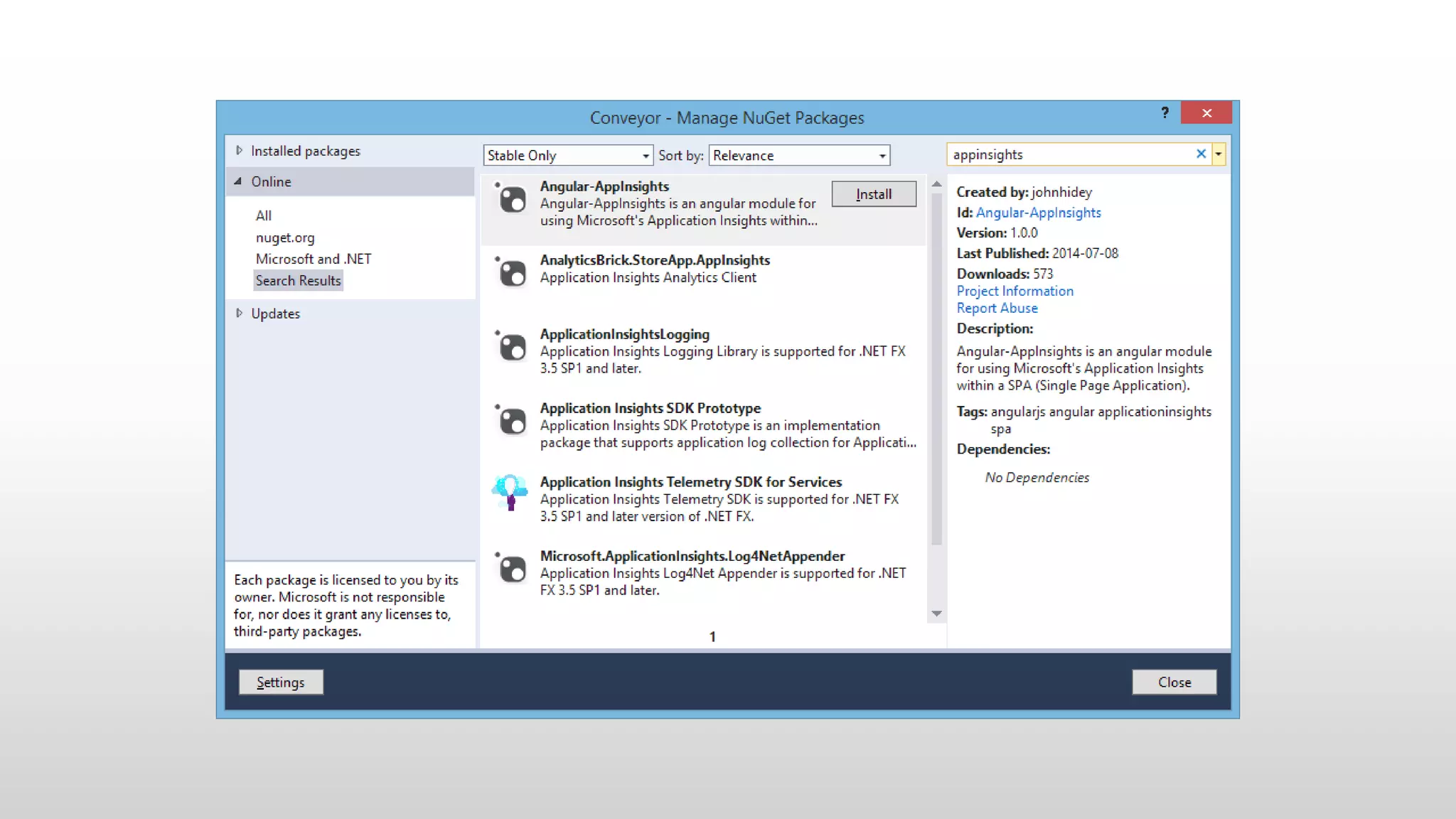Clear the appinsights search text
1456x819 pixels.
pos(1201,154)
